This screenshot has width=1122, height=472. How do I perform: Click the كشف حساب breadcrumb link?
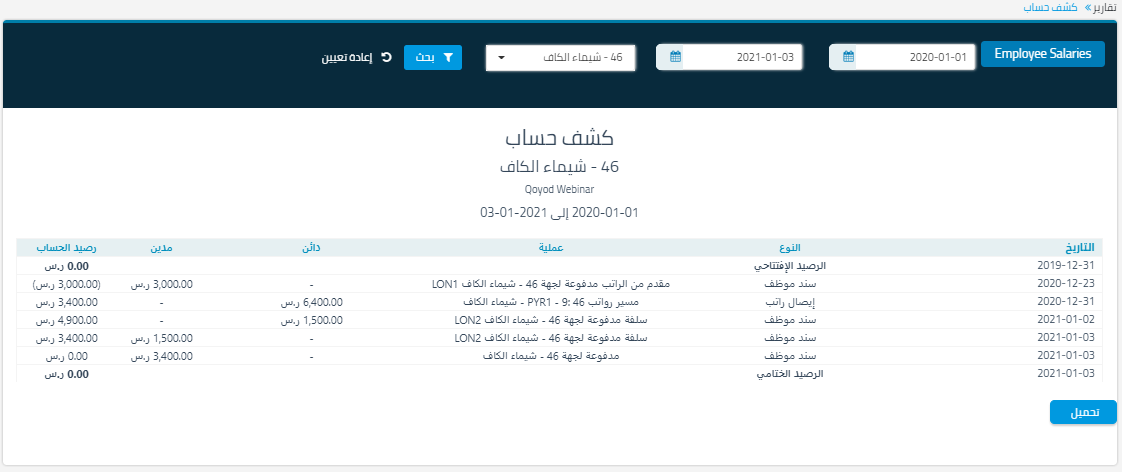(1049, 7)
